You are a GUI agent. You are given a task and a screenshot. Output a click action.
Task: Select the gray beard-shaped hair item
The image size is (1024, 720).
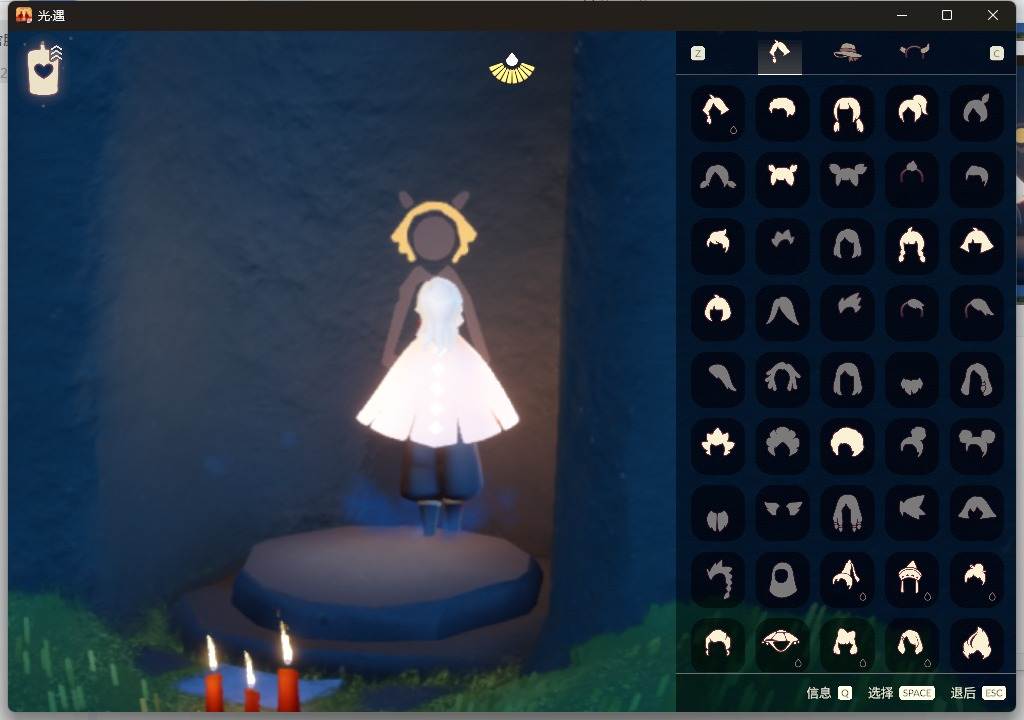(x=912, y=379)
